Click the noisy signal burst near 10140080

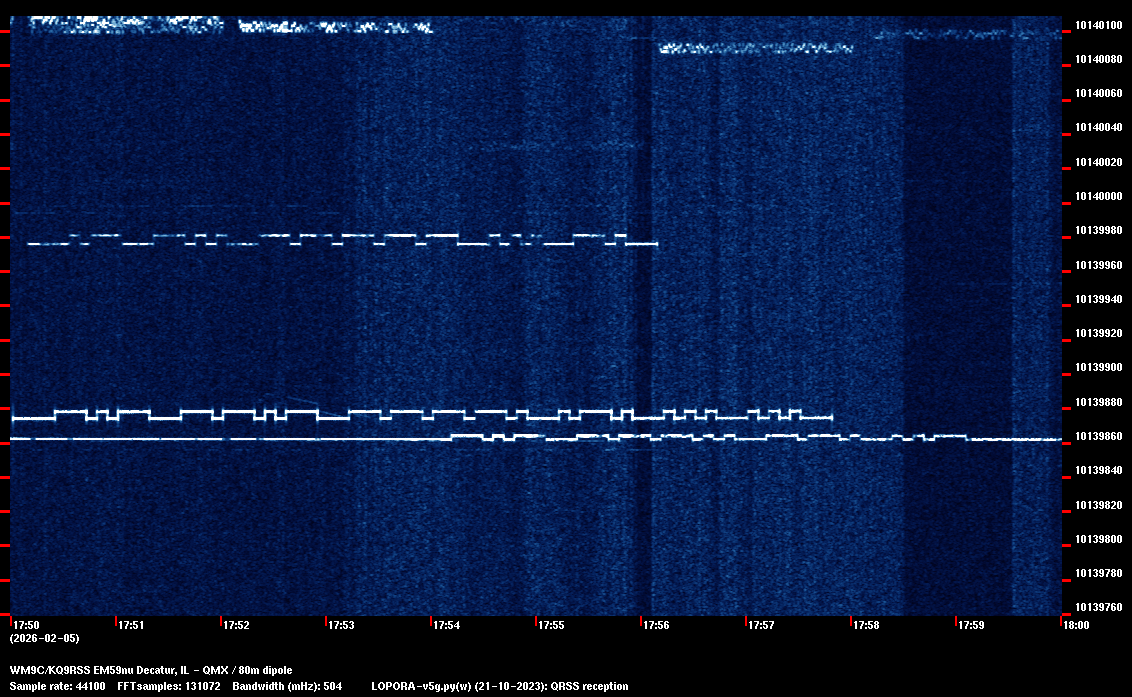[756, 47]
